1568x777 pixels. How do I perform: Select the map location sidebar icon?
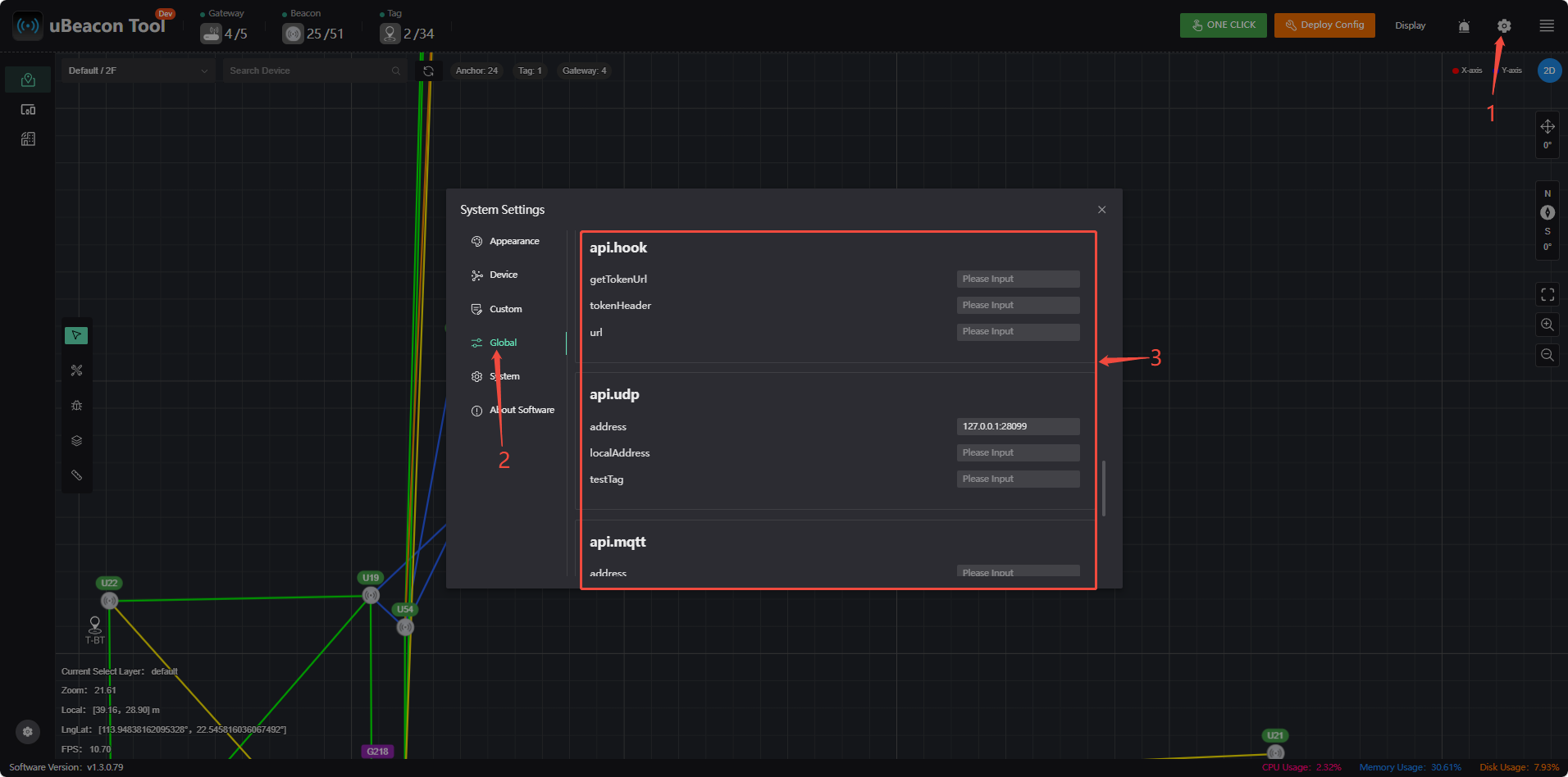point(28,80)
